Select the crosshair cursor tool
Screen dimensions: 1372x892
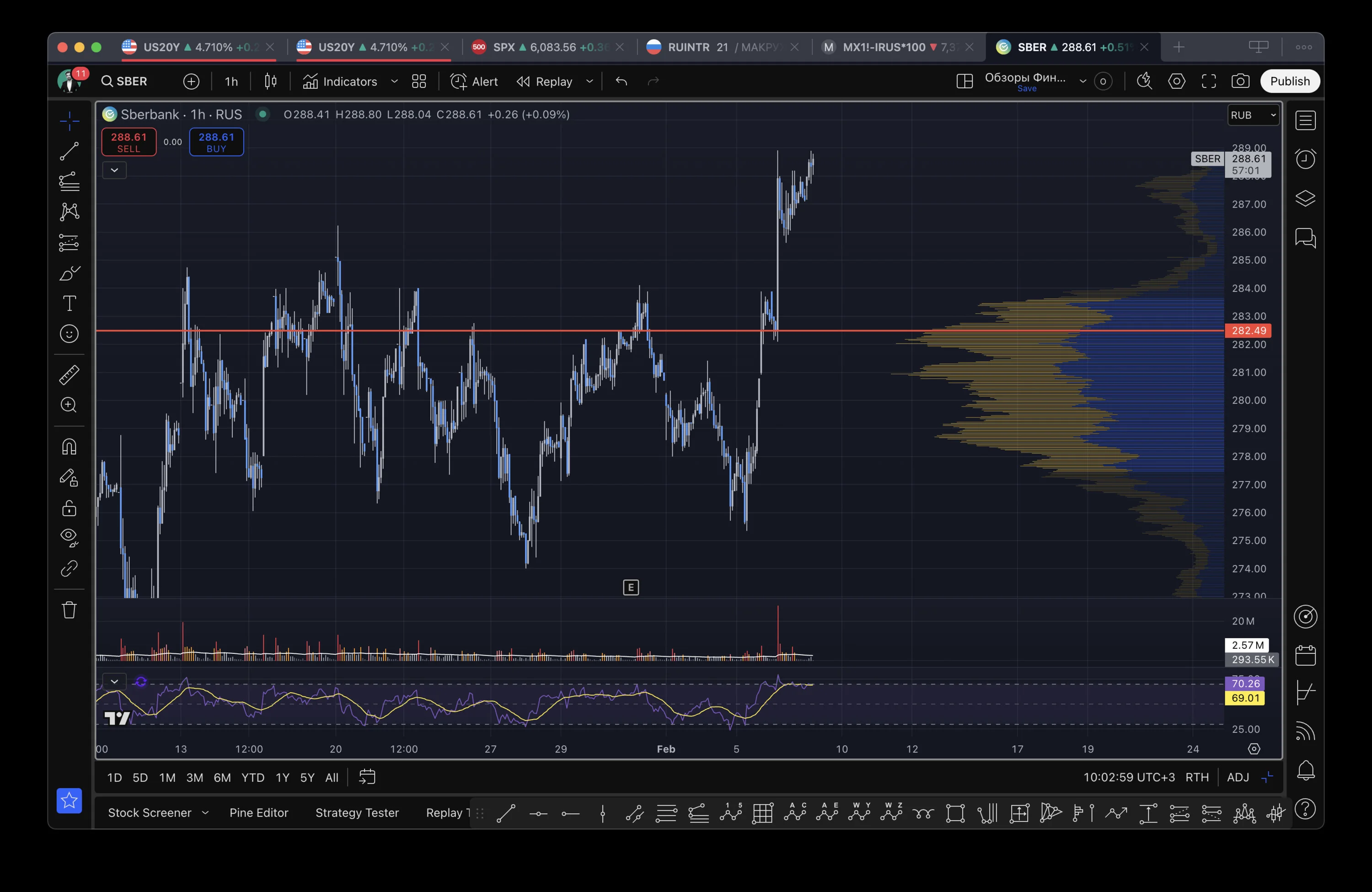(x=69, y=121)
